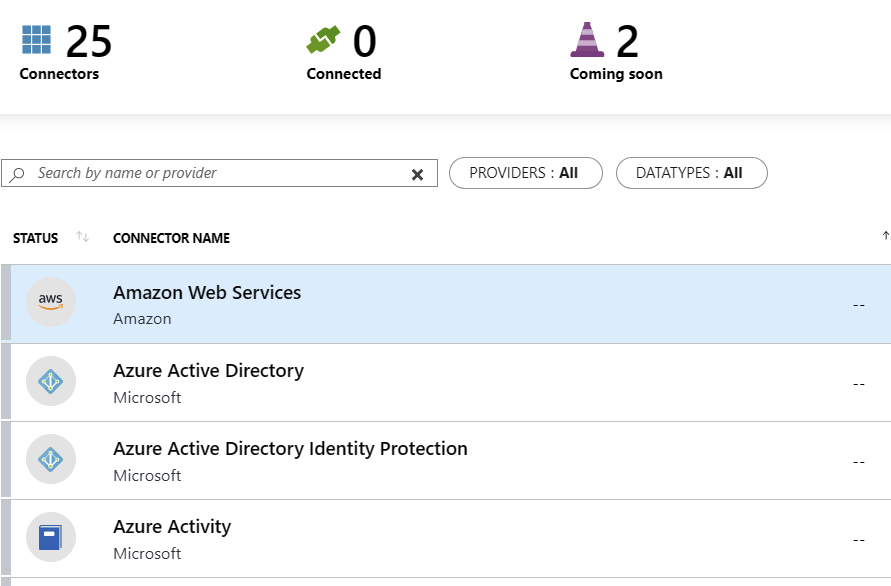The image size is (891, 586).
Task: Click the STATUS column header
Action: click(35, 238)
